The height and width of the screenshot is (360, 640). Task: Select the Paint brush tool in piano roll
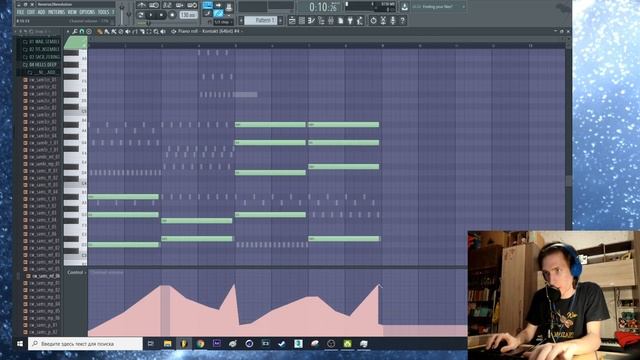click(x=107, y=31)
